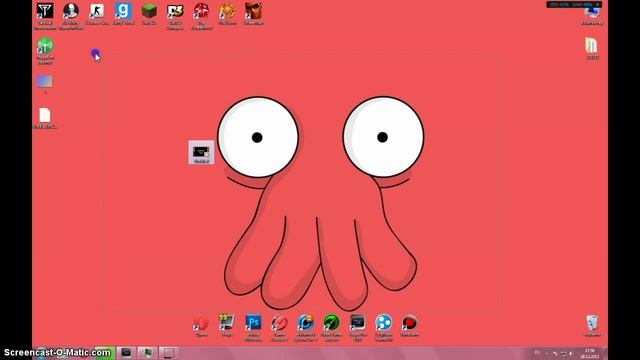
Task: Open the Computer desktop icon
Action: coord(592,16)
